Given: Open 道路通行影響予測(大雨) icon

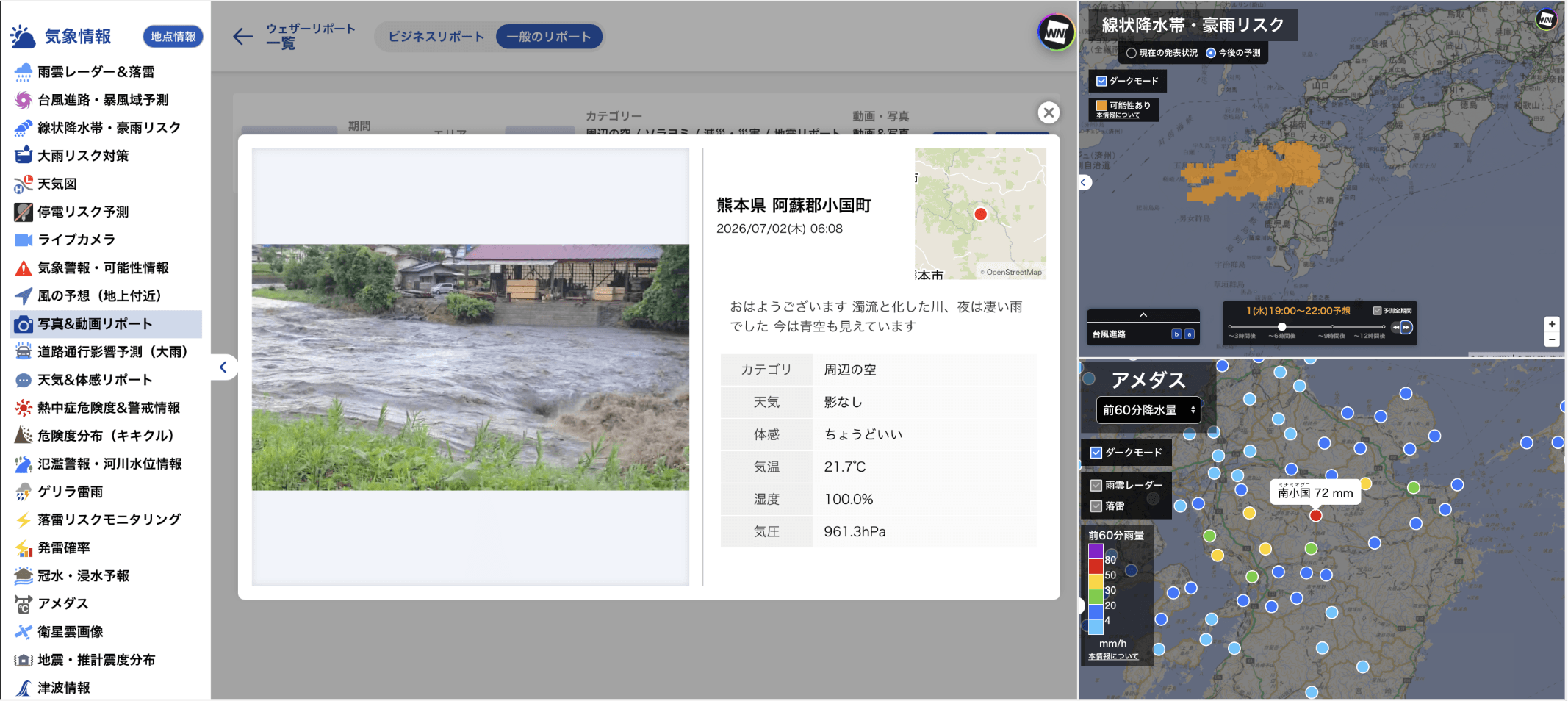Looking at the screenshot, I should point(24,352).
